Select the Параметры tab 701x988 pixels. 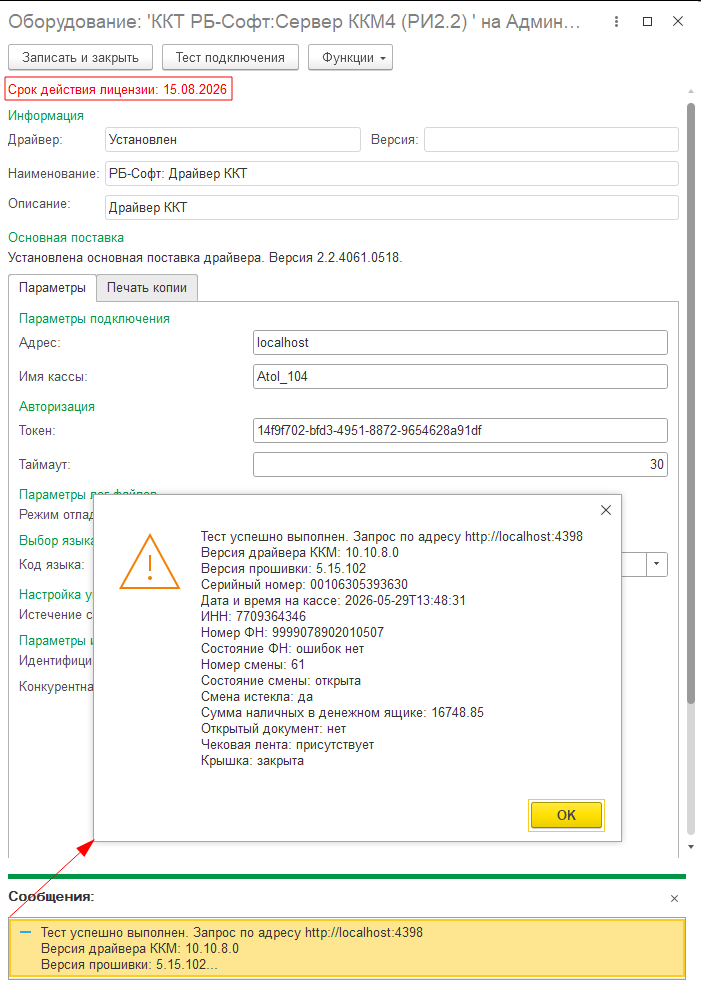point(52,287)
